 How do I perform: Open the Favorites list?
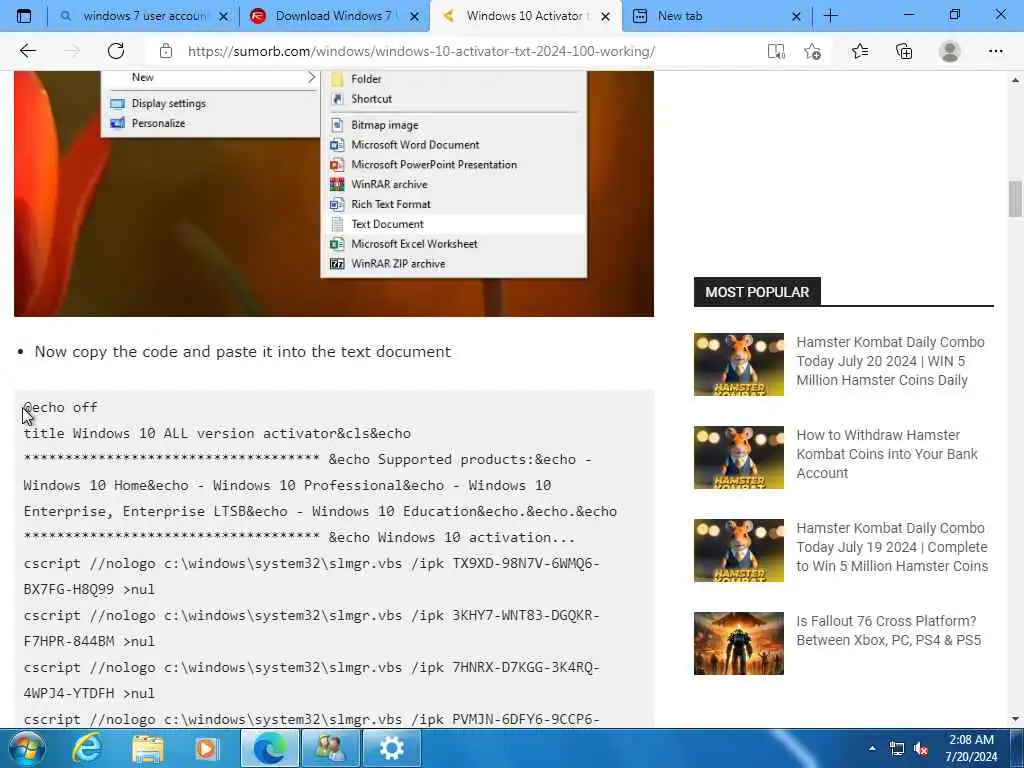(x=859, y=51)
